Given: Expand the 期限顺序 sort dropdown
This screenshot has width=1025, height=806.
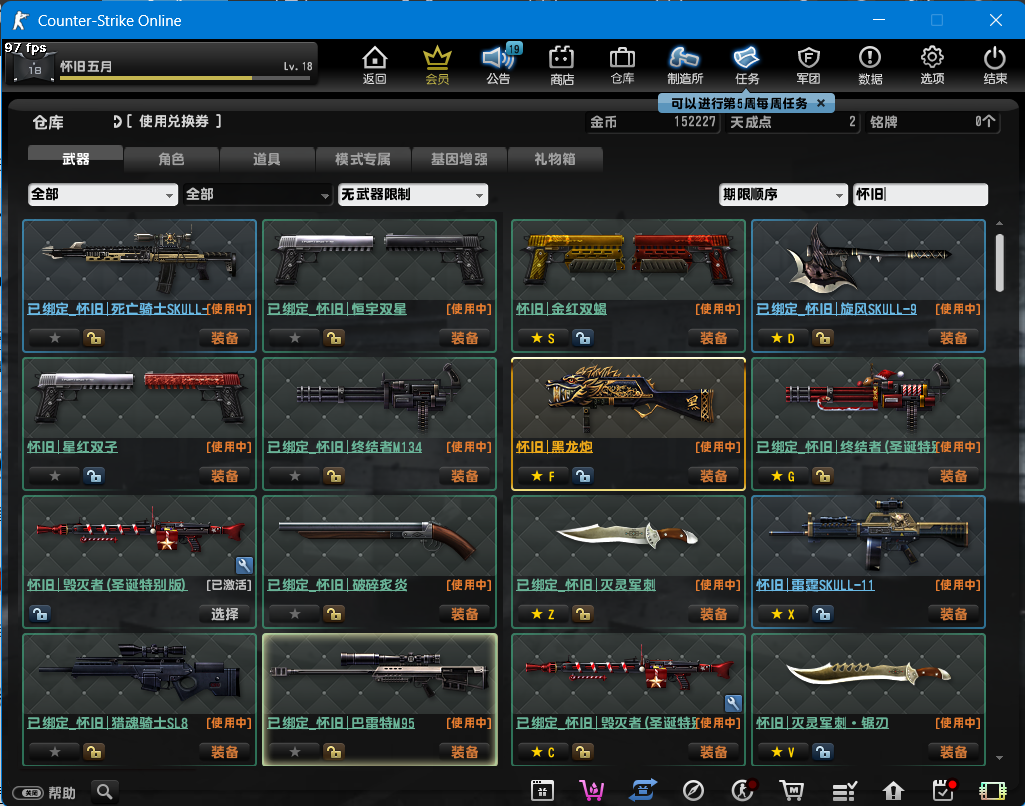Looking at the screenshot, I should click(x=783, y=194).
